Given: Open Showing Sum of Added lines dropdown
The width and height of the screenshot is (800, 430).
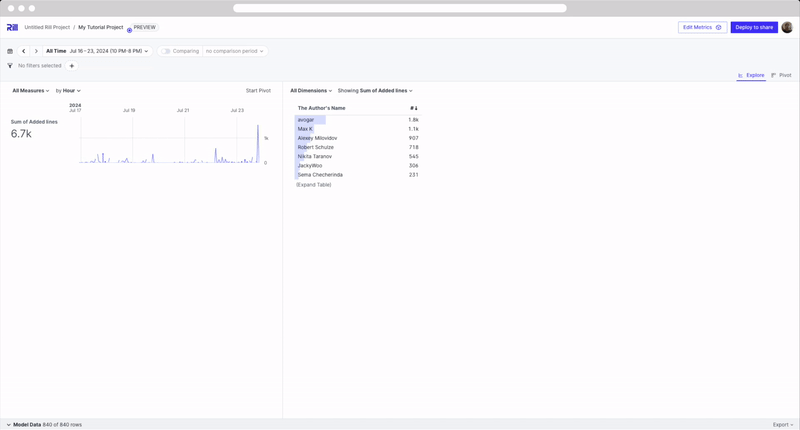Looking at the screenshot, I should (x=375, y=91).
